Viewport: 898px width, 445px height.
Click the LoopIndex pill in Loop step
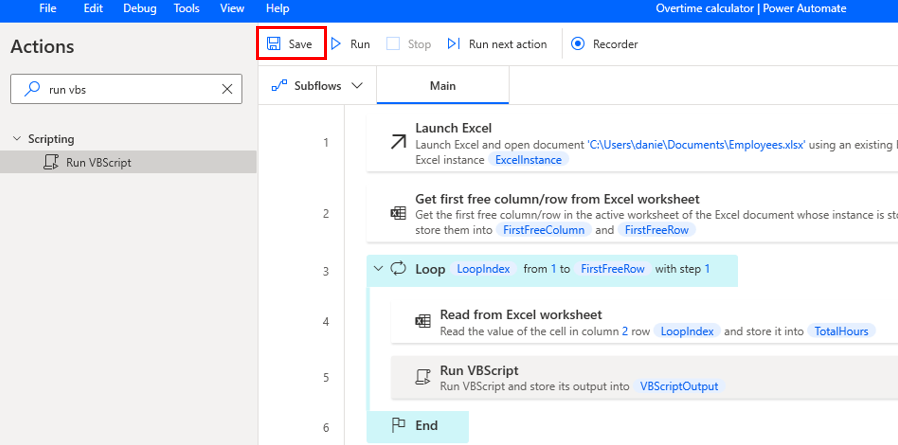coord(483,269)
